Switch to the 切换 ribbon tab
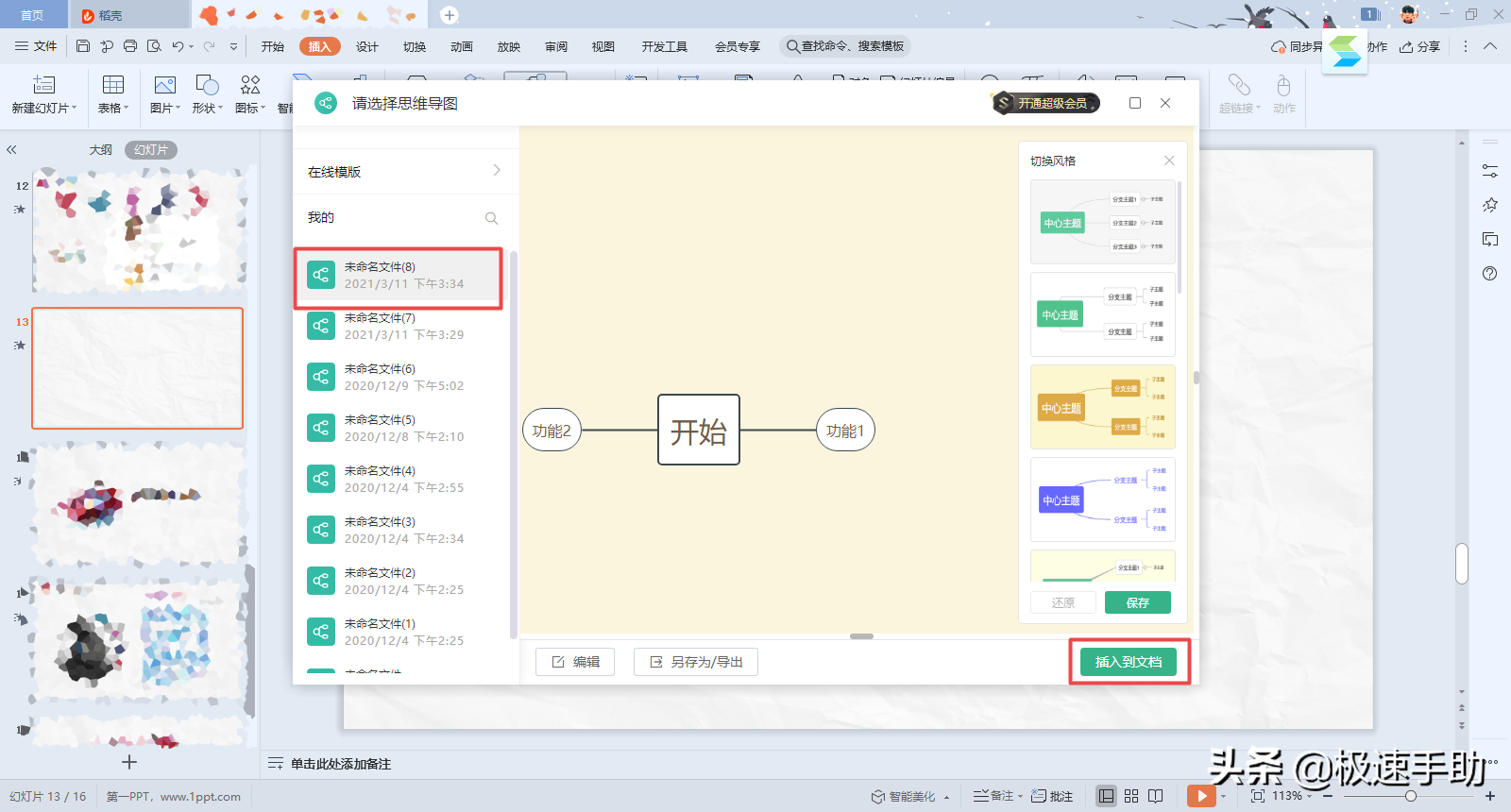 [x=415, y=46]
